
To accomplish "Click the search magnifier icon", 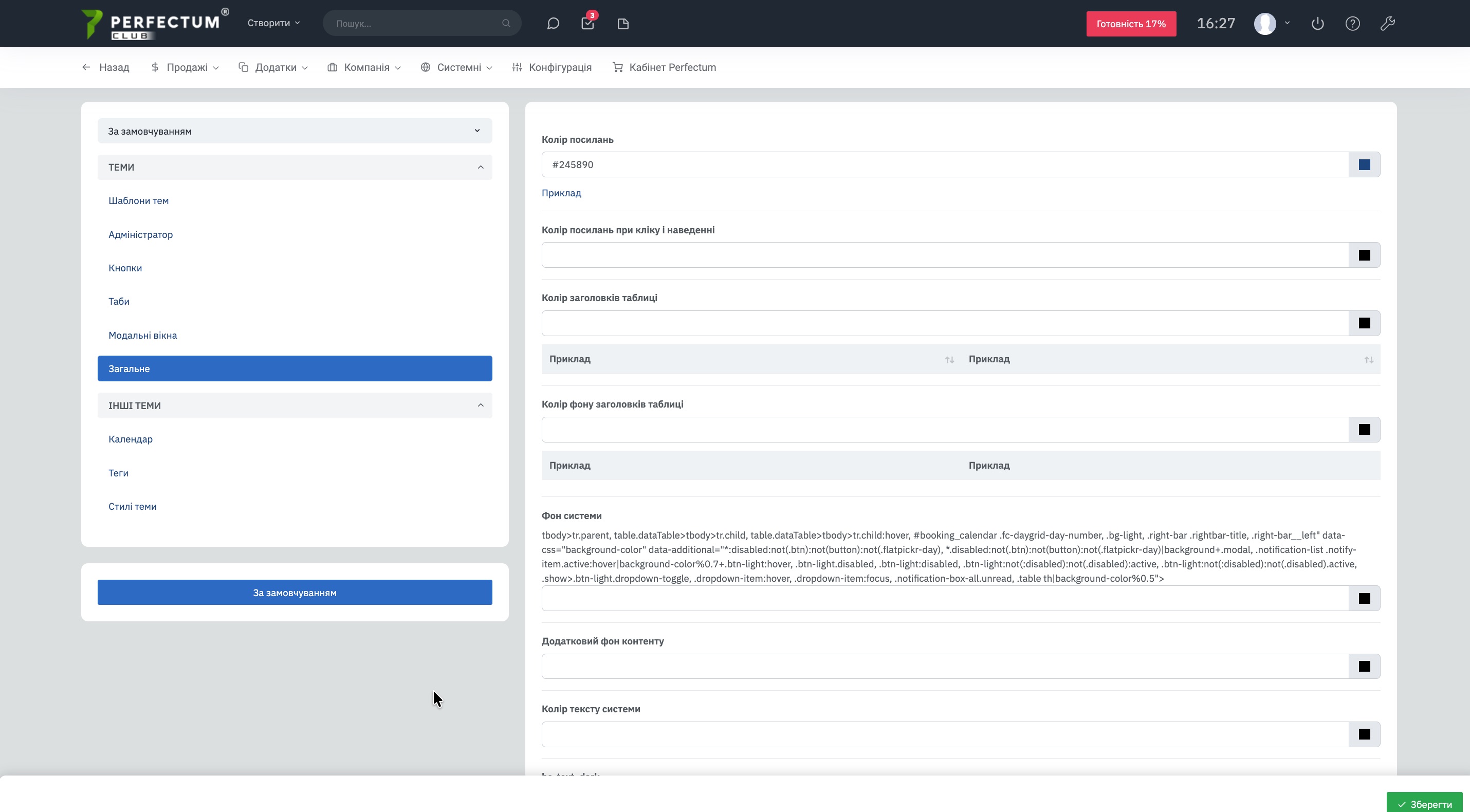I will tap(506, 24).
